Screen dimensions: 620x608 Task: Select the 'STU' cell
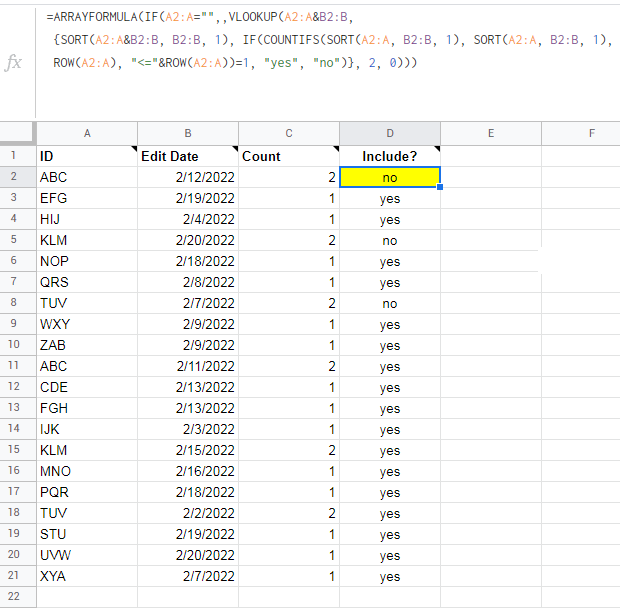click(x=87, y=534)
